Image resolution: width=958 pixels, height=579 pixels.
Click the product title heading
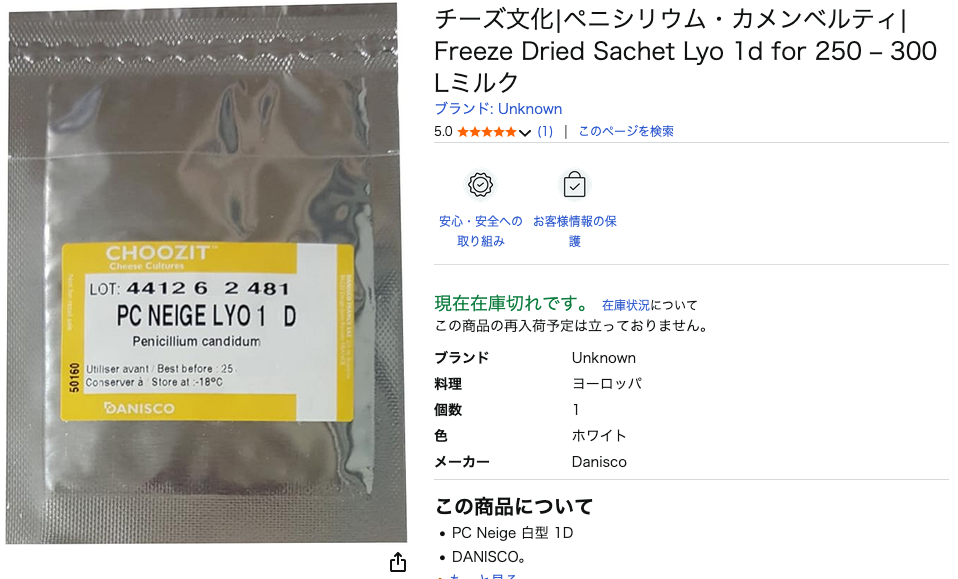click(x=686, y=51)
